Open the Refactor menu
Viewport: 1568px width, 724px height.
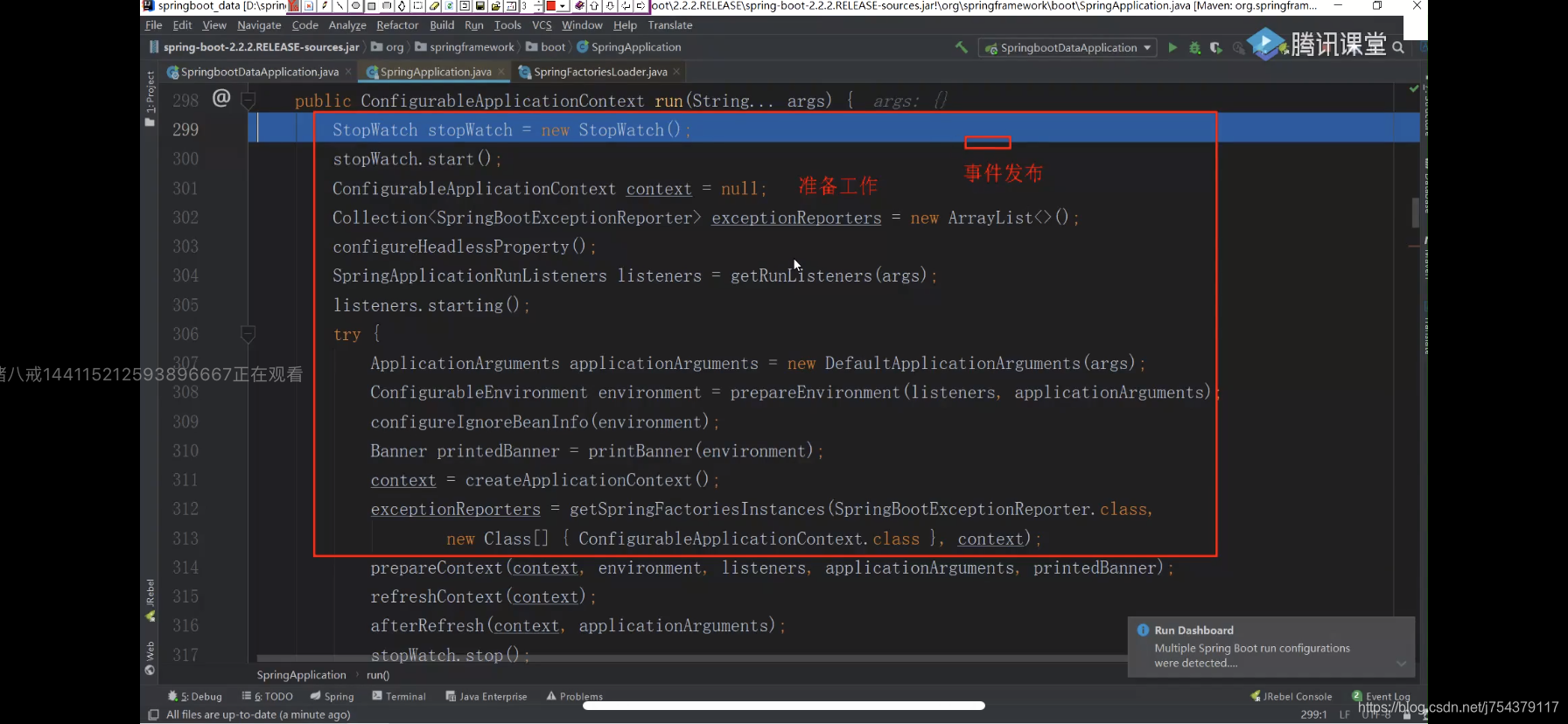tap(397, 25)
